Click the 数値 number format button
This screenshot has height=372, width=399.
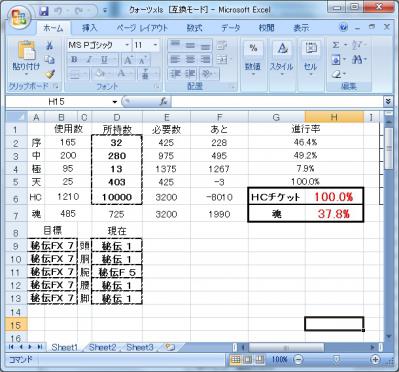point(253,59)
